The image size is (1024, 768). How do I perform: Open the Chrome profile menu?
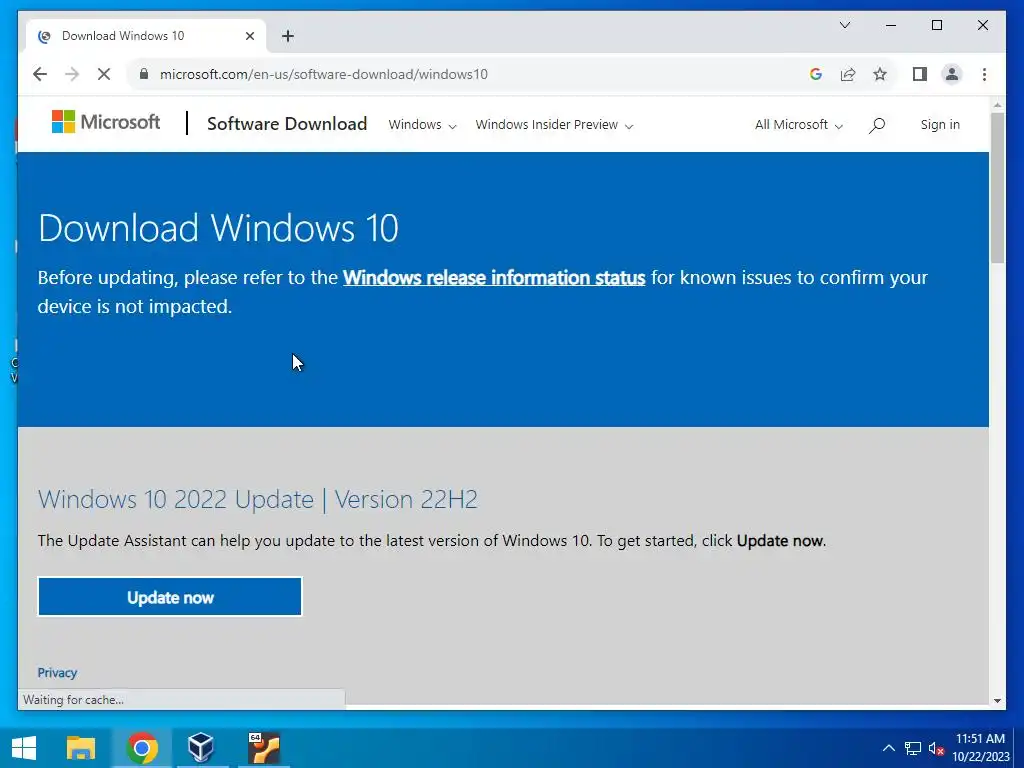click(x=952, y=74)
